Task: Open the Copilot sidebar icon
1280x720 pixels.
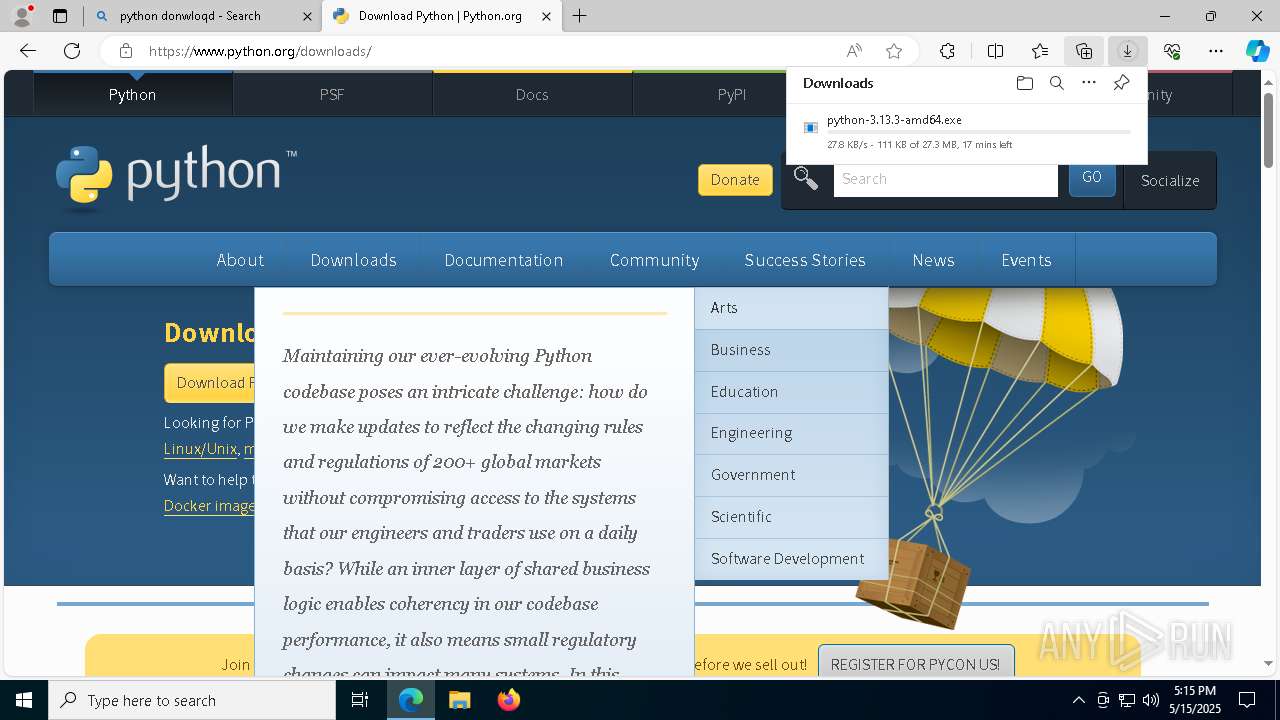Action: 1257,51
